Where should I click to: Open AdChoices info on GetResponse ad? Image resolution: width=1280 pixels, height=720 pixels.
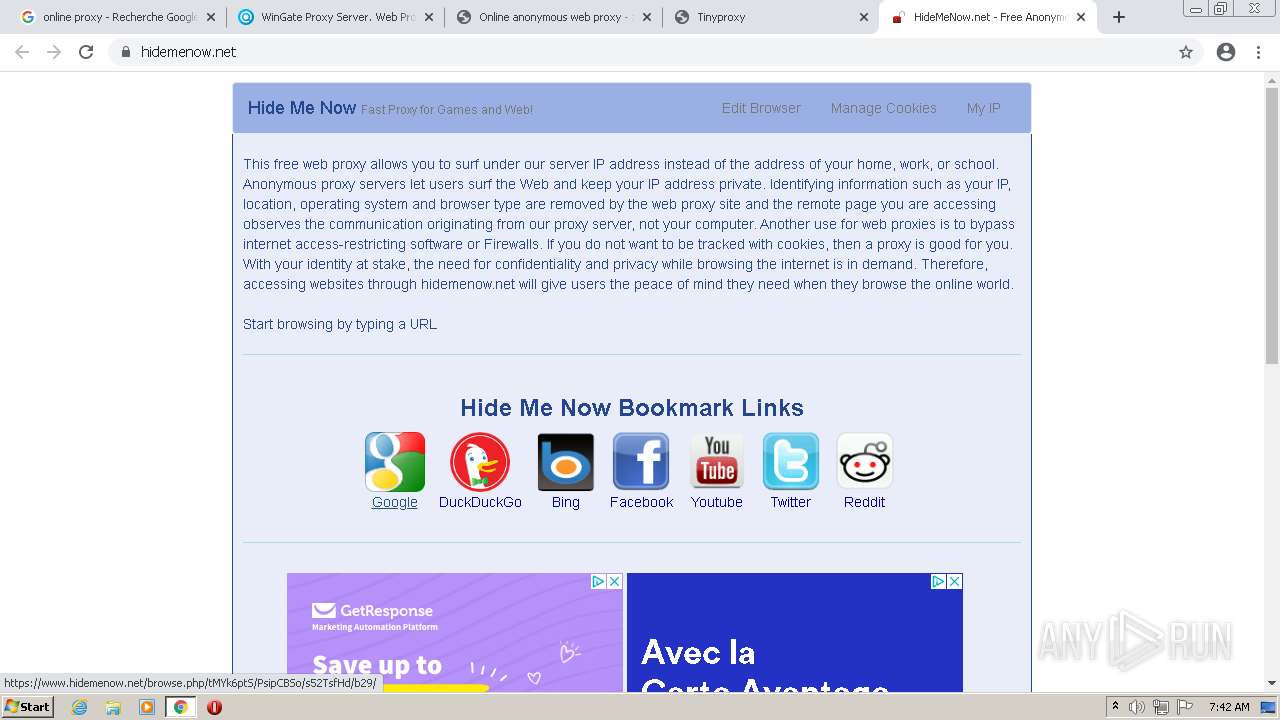coord(598,581)
